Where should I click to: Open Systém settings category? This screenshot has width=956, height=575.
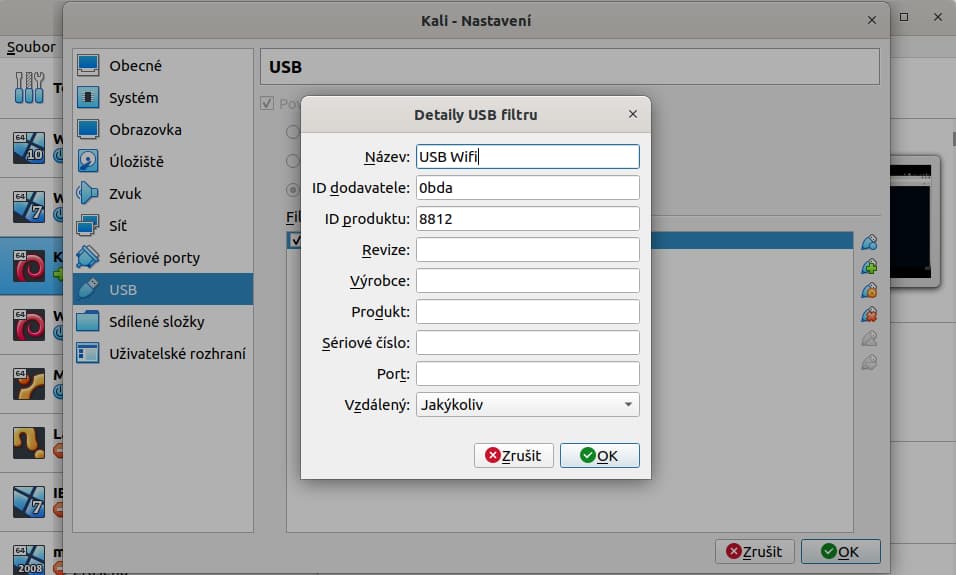[x=163, y=98]
